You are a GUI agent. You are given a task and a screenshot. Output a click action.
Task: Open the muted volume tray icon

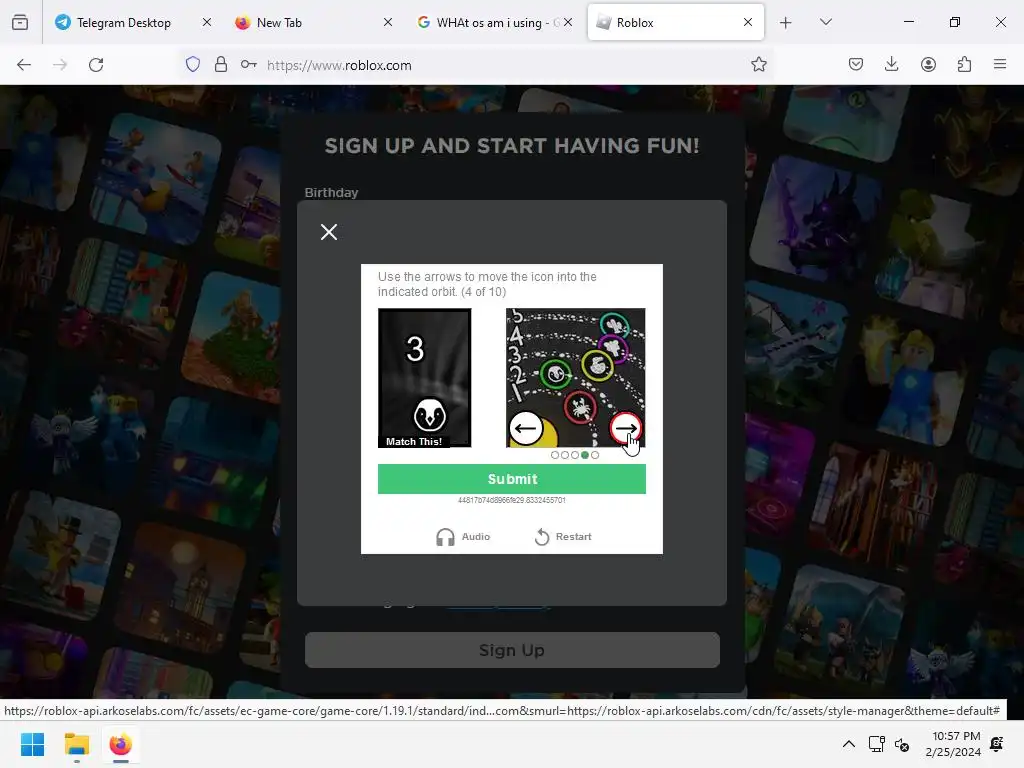[902, 744]
